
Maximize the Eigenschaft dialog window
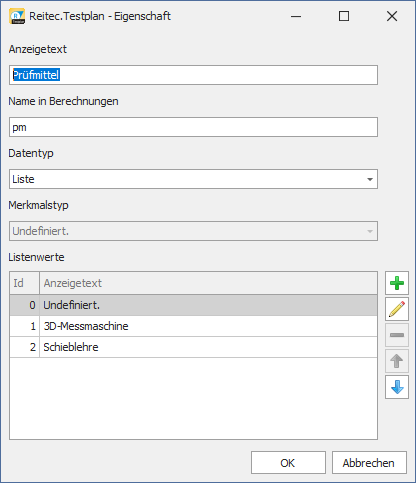(x=344, y=16)
